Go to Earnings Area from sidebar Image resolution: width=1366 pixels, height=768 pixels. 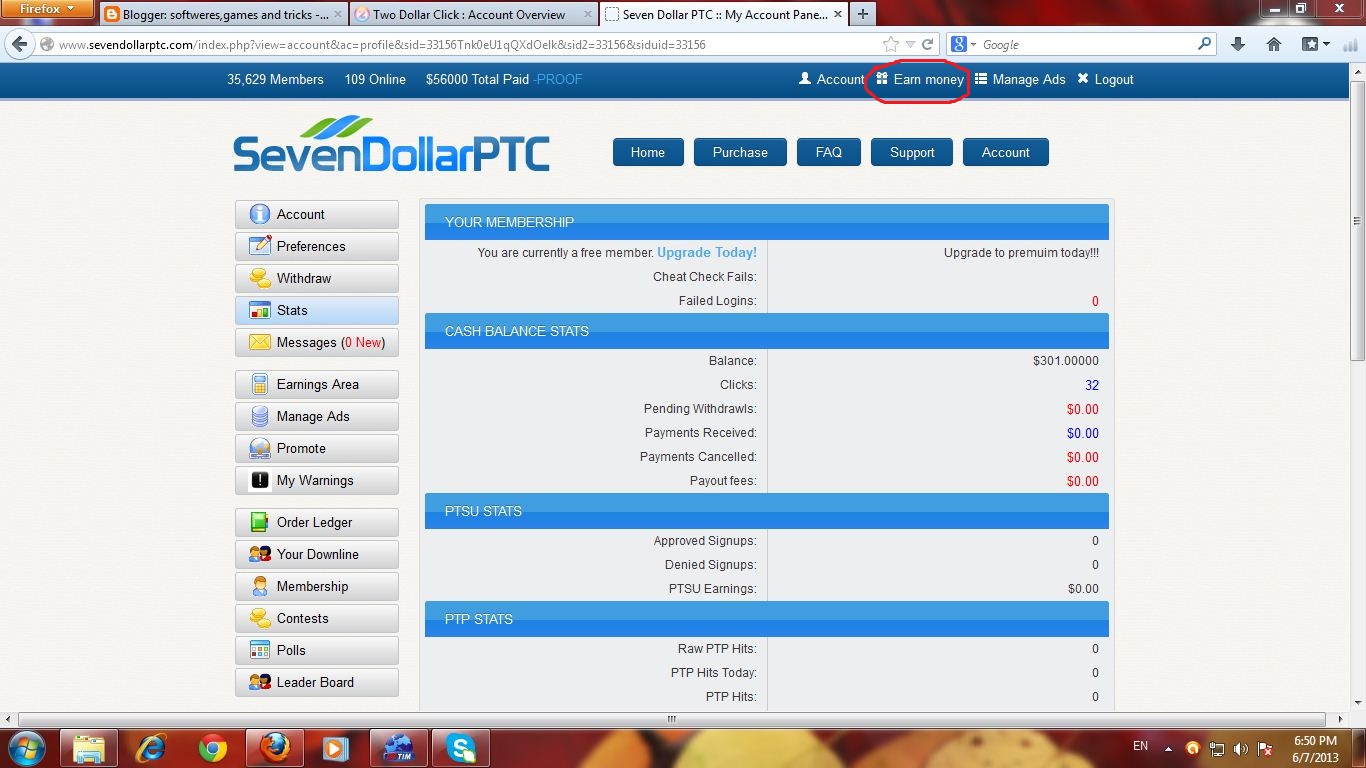click(x=316, y=384)
